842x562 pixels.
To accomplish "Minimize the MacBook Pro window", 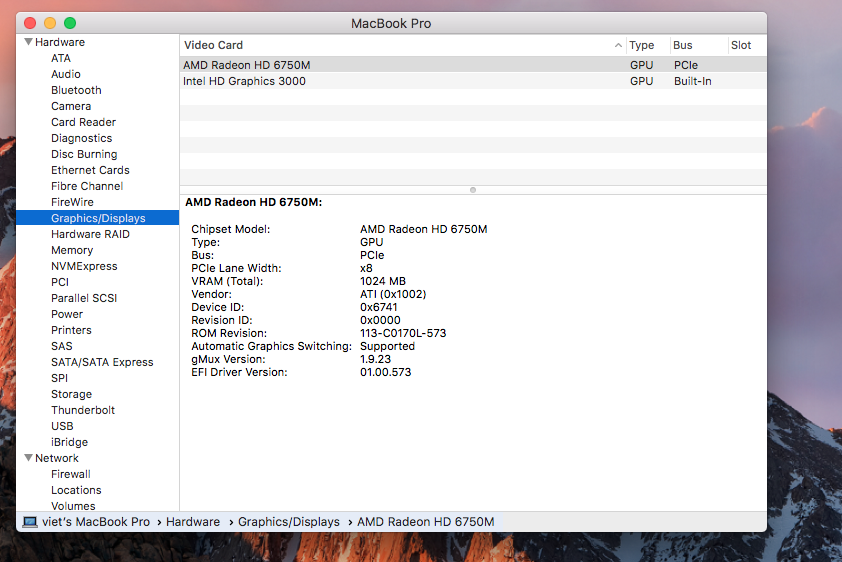I will tap(50, 23).
